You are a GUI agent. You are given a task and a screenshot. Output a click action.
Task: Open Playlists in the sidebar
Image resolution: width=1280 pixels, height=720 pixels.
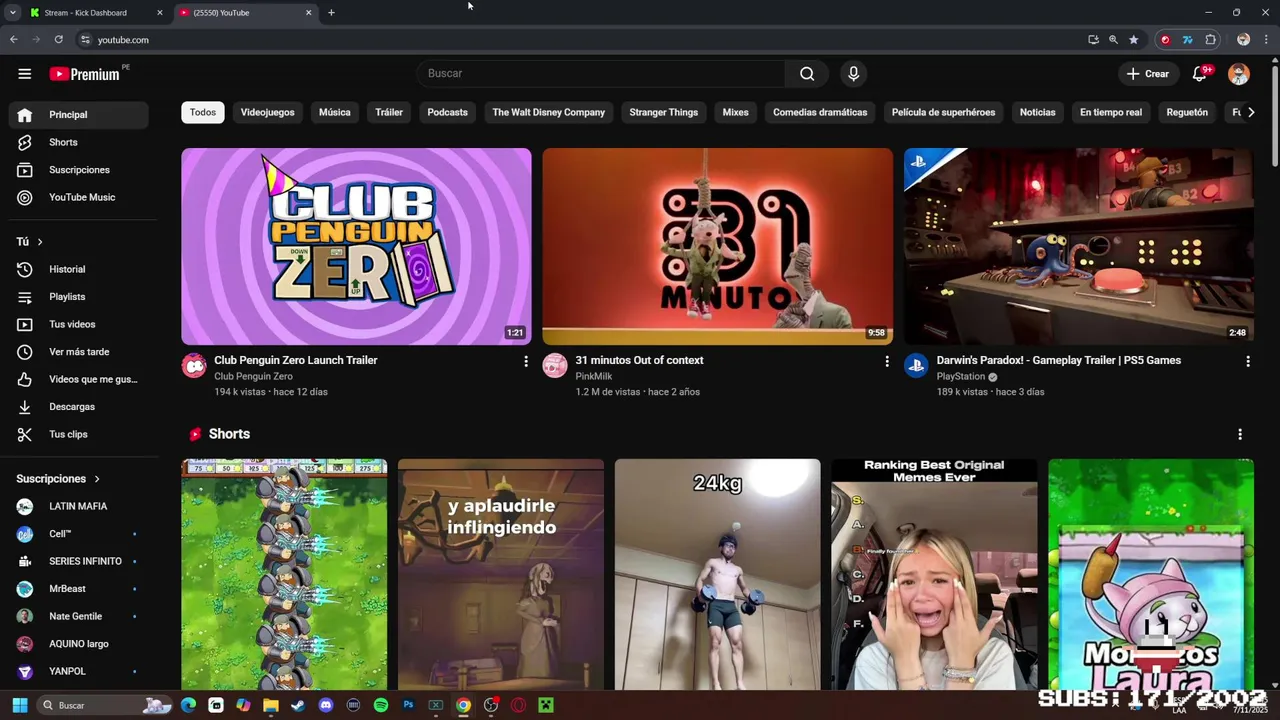click(79, 297)
